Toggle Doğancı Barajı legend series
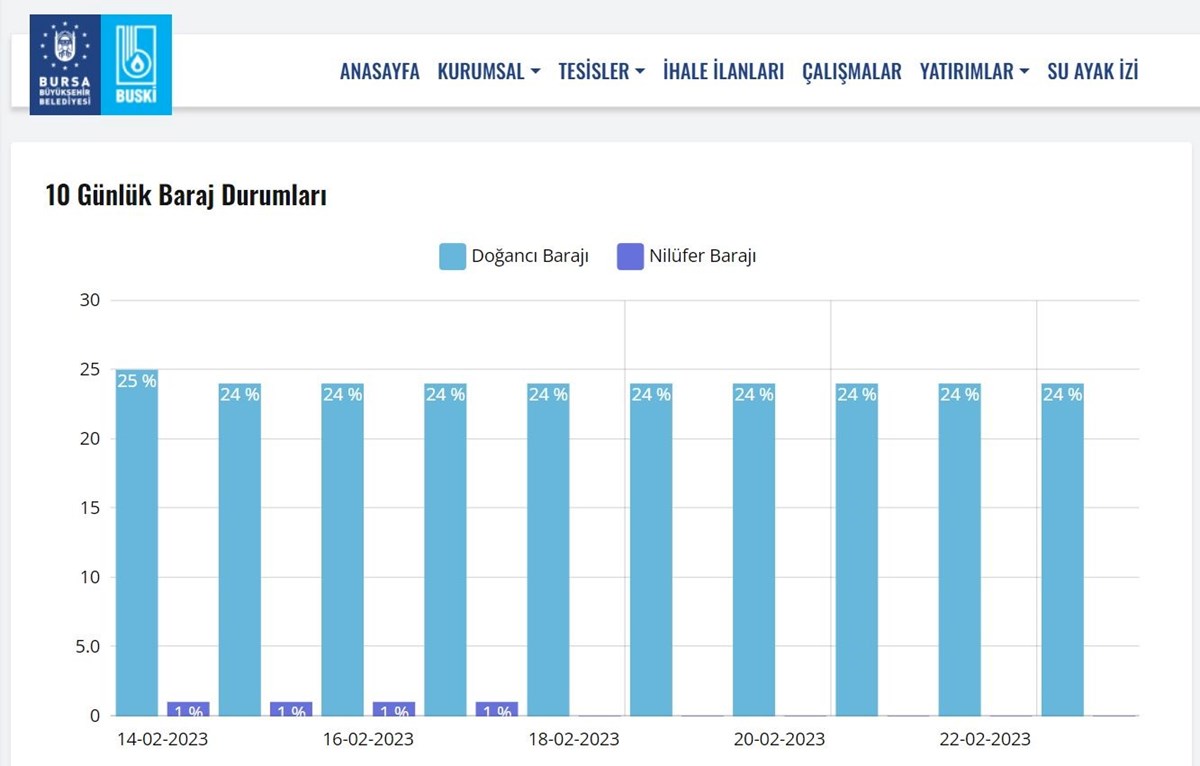This screenshot has height=766, width=1200. coord(529,256)
